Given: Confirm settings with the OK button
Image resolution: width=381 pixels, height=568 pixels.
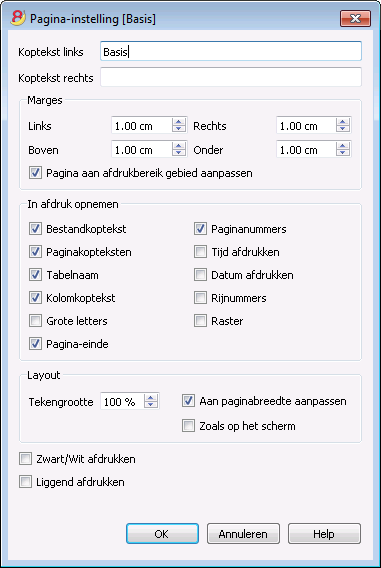Looking at the screenshot, I should (162, 534).
